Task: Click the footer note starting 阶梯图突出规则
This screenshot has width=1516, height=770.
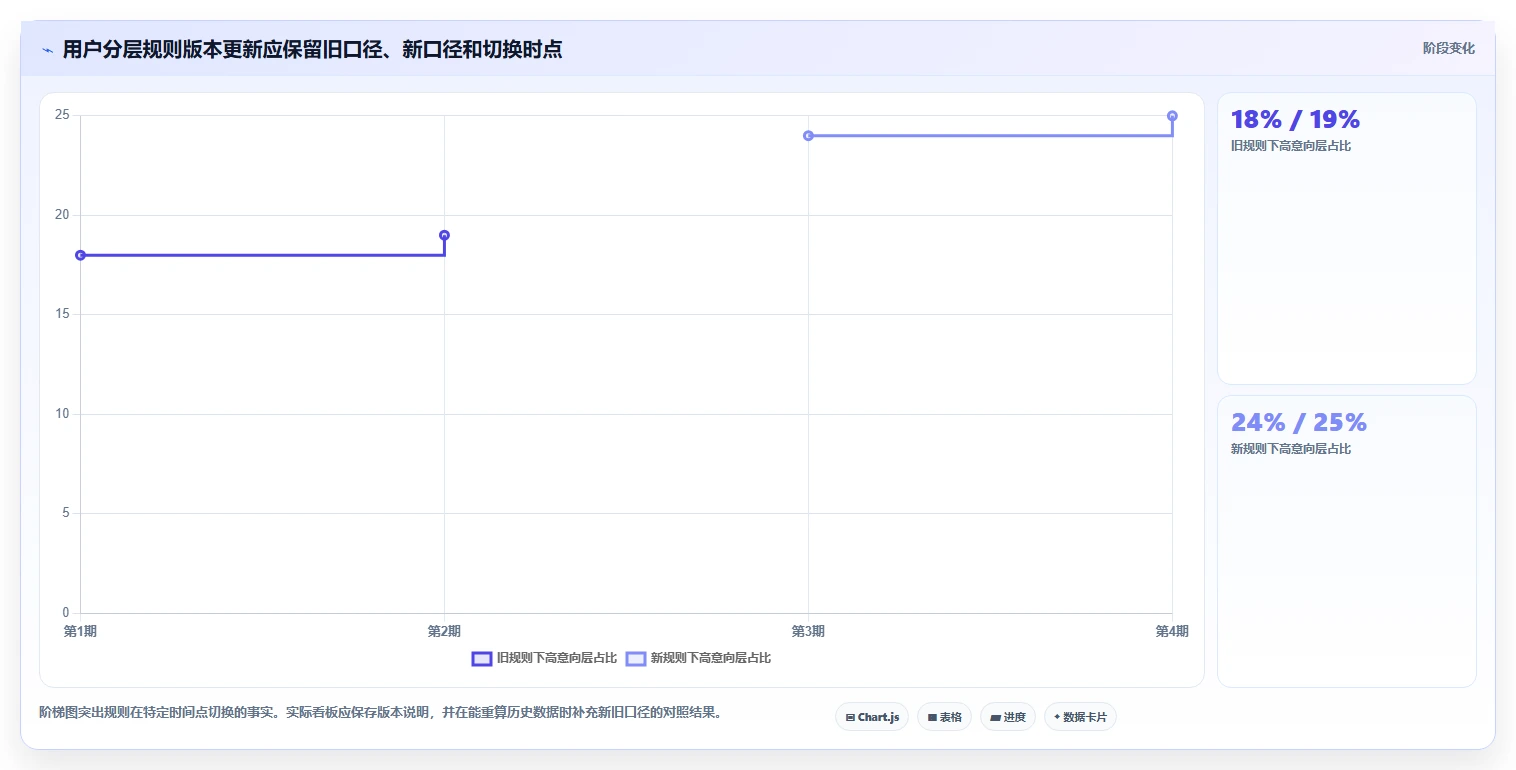Action: [381, 713]
